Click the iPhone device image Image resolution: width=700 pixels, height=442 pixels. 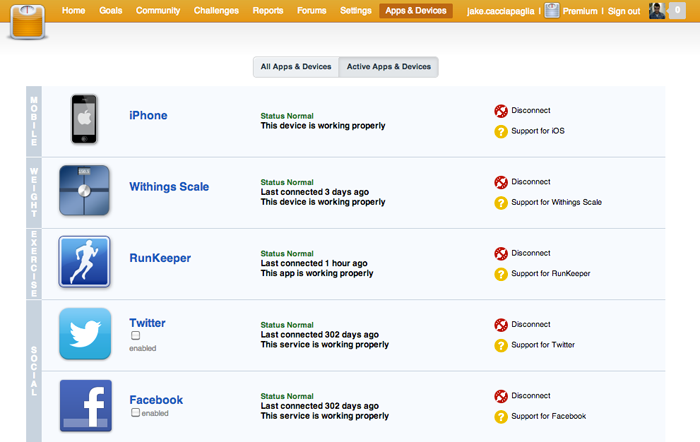(x=84, y=119)
